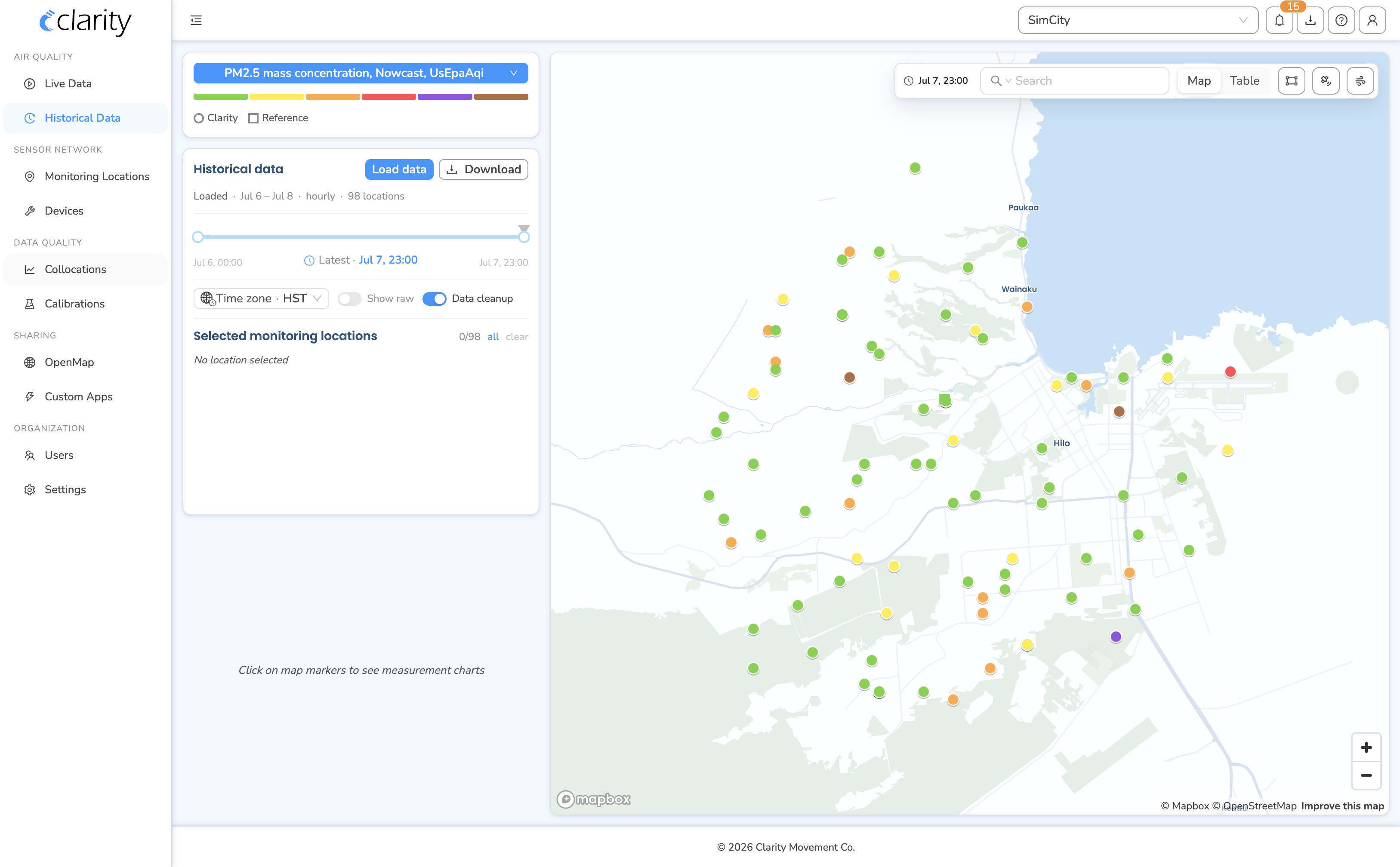The width and height of the screenshot is (1400, 867).
Task: Open the help question mark icon
Action: [x=1341, y=21]
